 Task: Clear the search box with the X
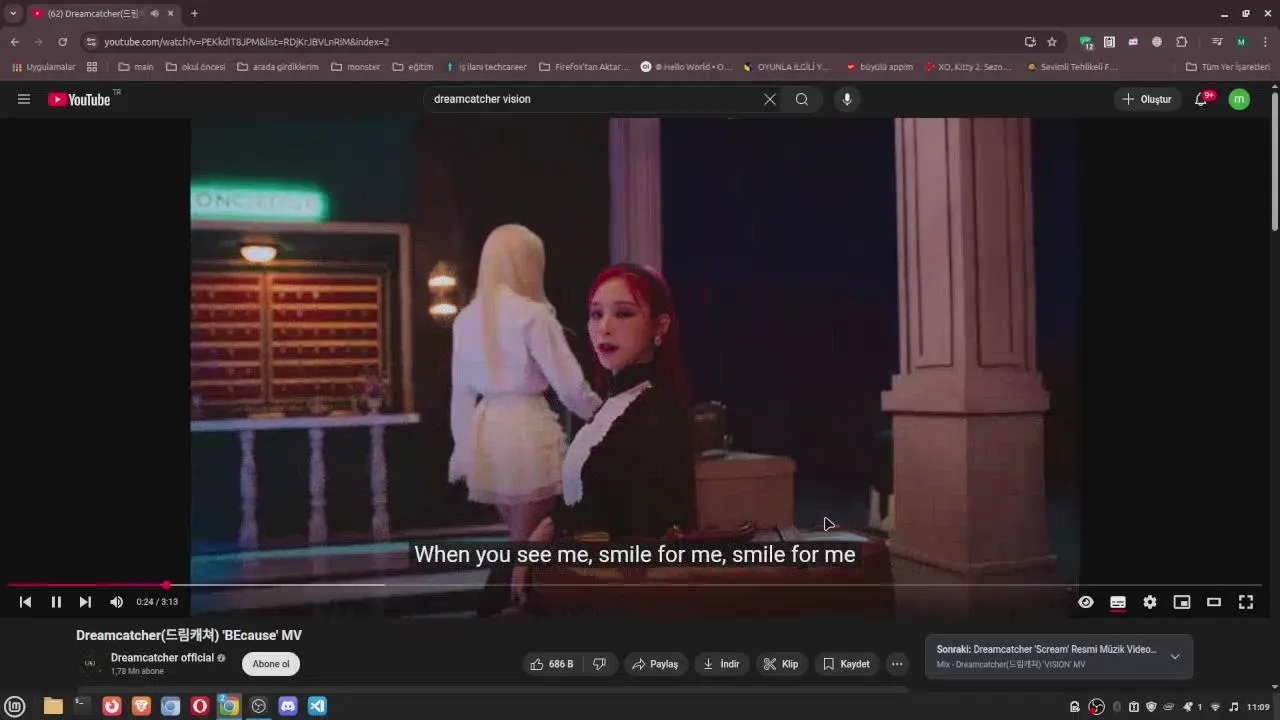pos(770,99)
